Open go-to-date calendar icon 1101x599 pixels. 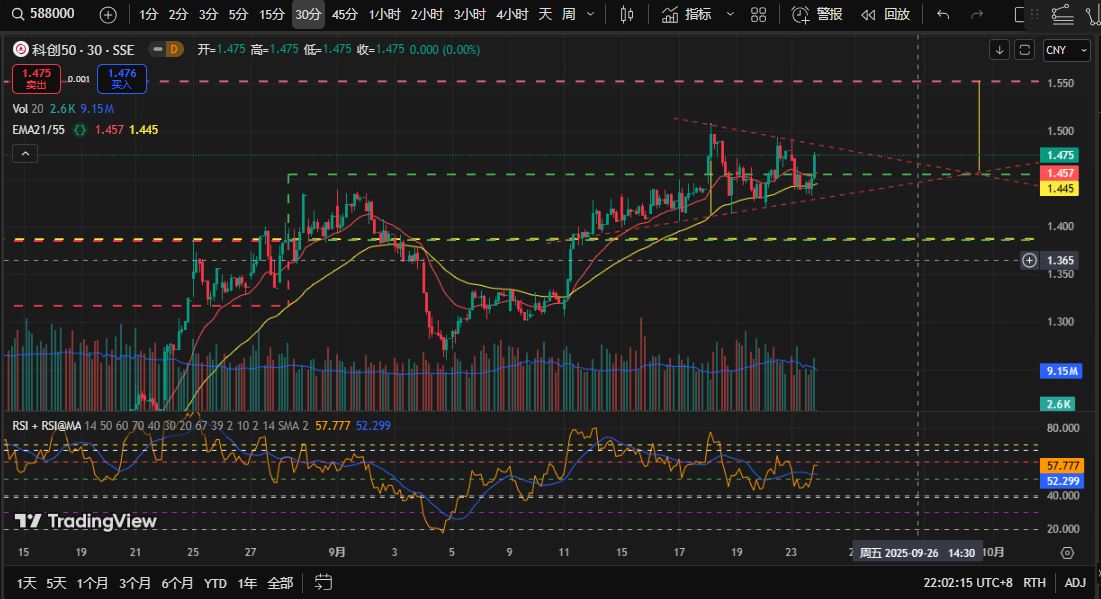coord(323,581)
